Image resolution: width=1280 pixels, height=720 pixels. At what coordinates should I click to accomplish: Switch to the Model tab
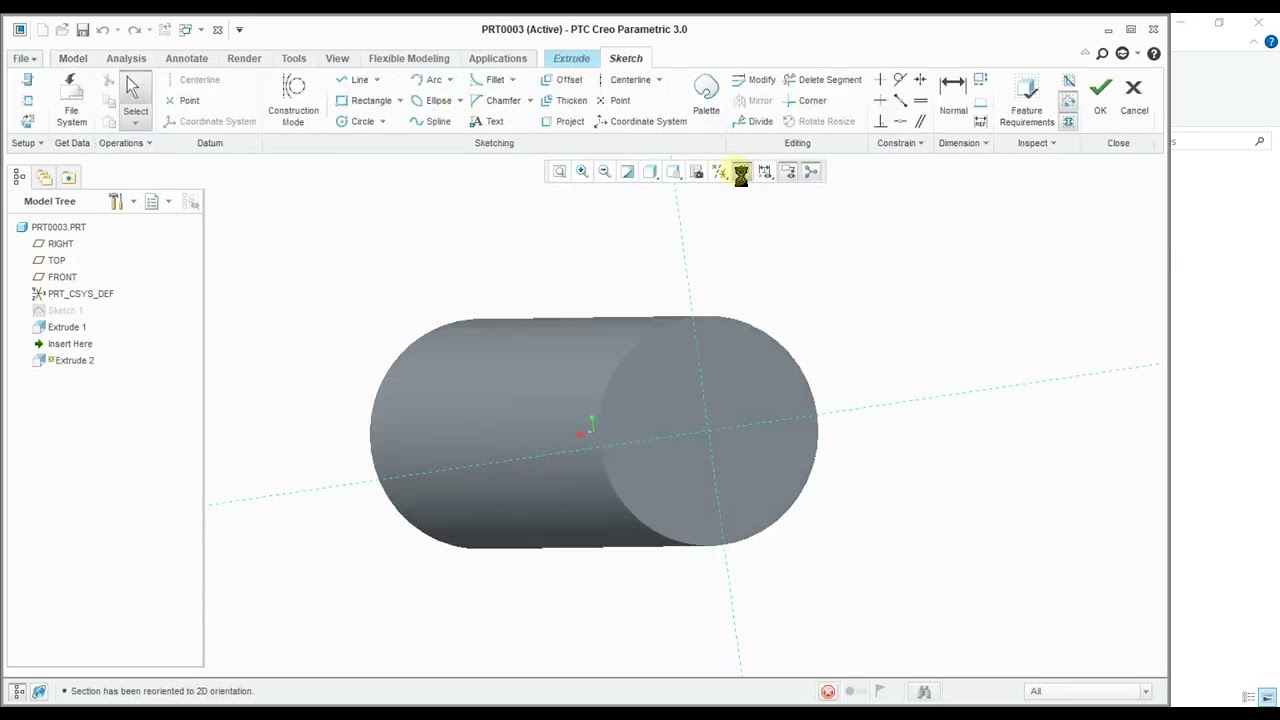pyautogui.click(x=73, y=58)
